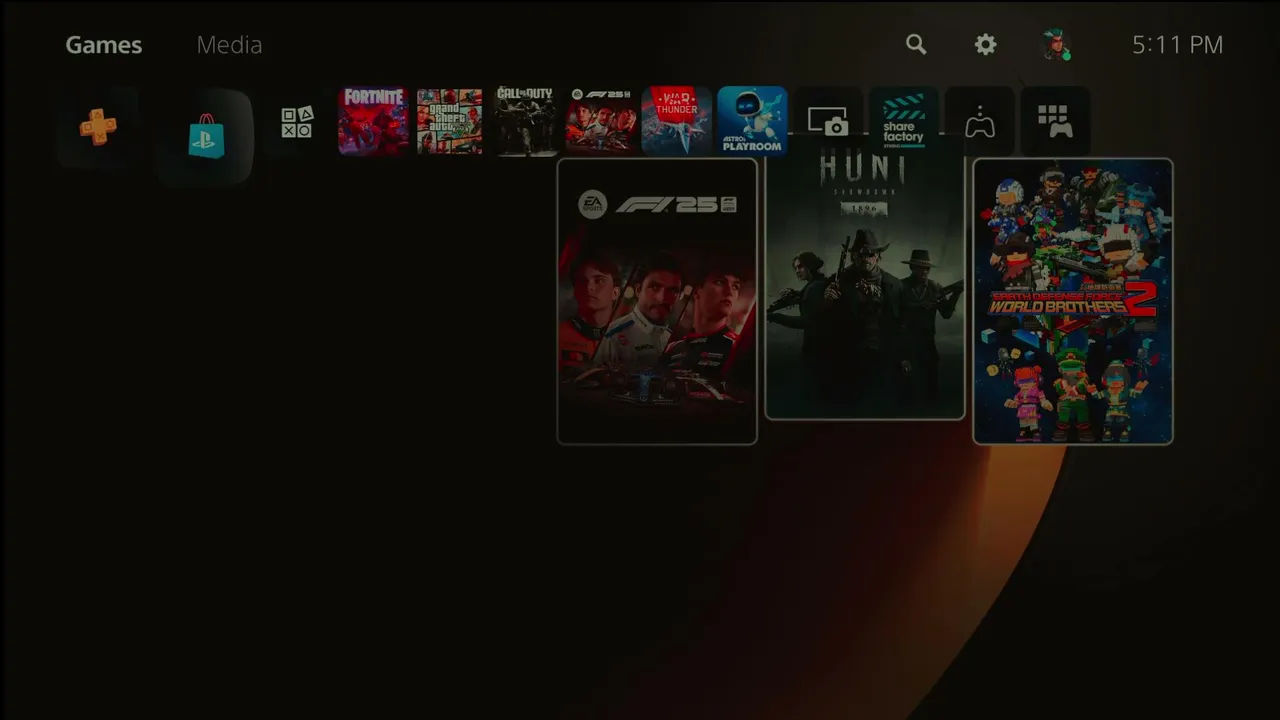Open the user profile avatar
This screenshot has height=720, width=1280.
tap(1056, 45)
